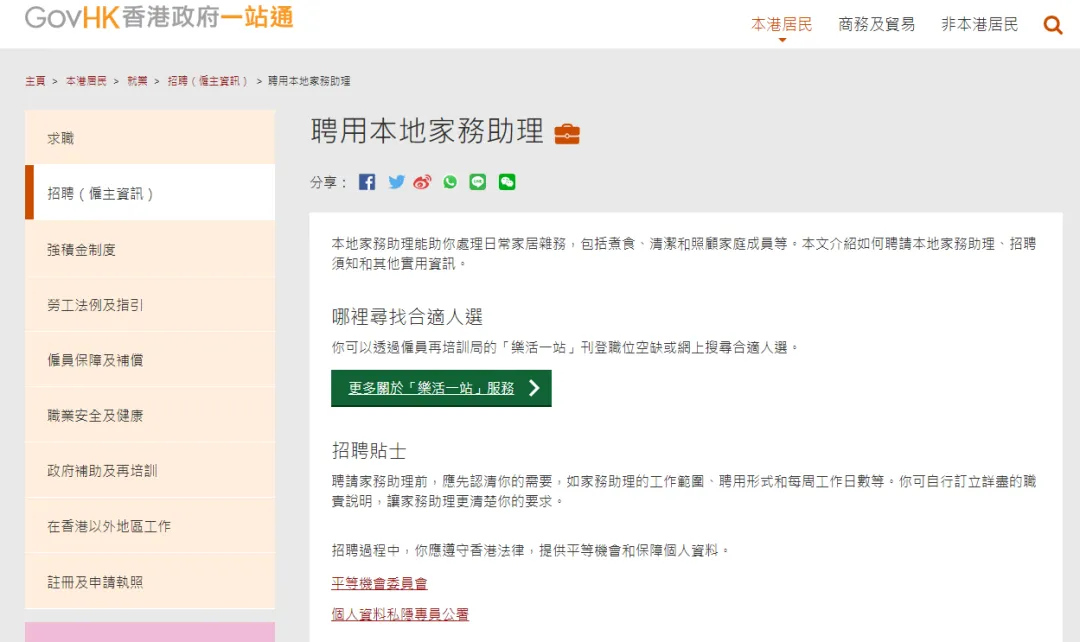Select 強積金制度 sidebar item
Screen dimensions: 1080x642
(x=82, y=249)
